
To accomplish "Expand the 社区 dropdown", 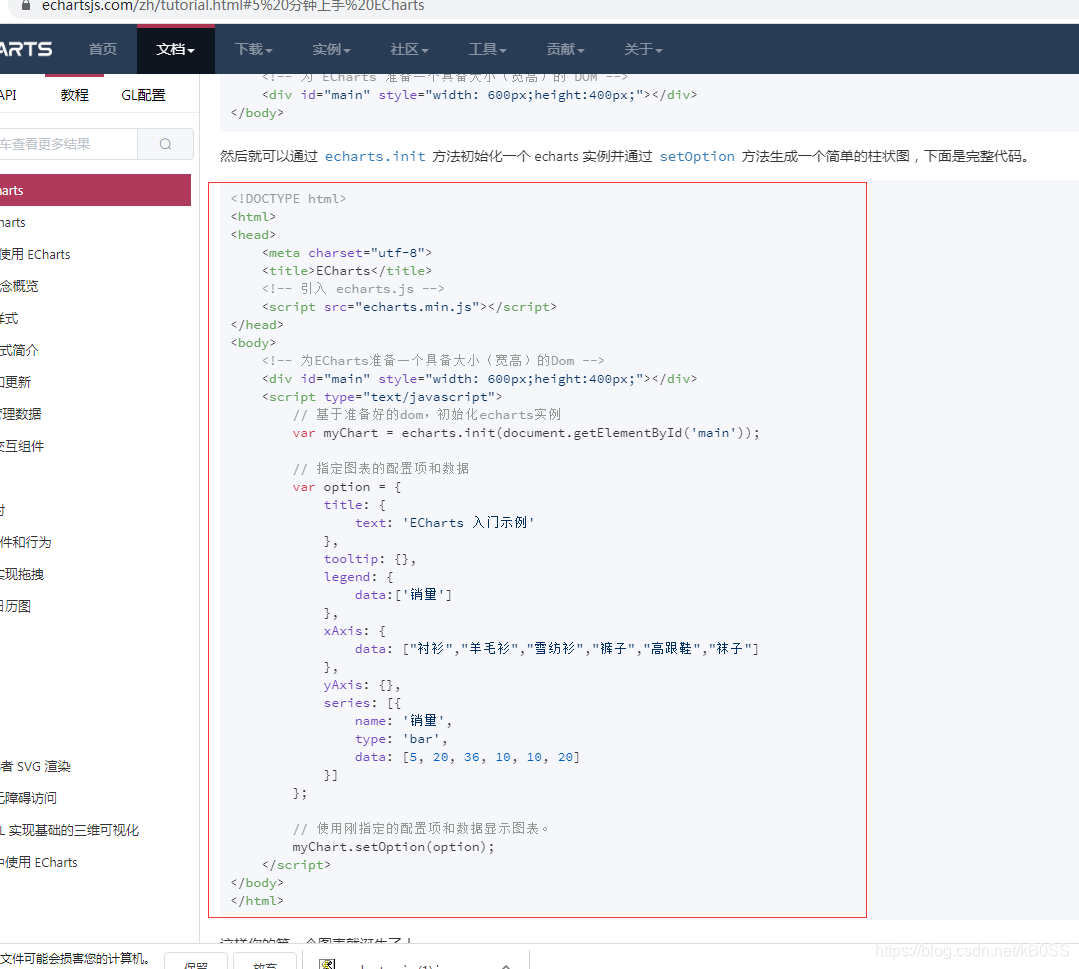I will (408, 48).
